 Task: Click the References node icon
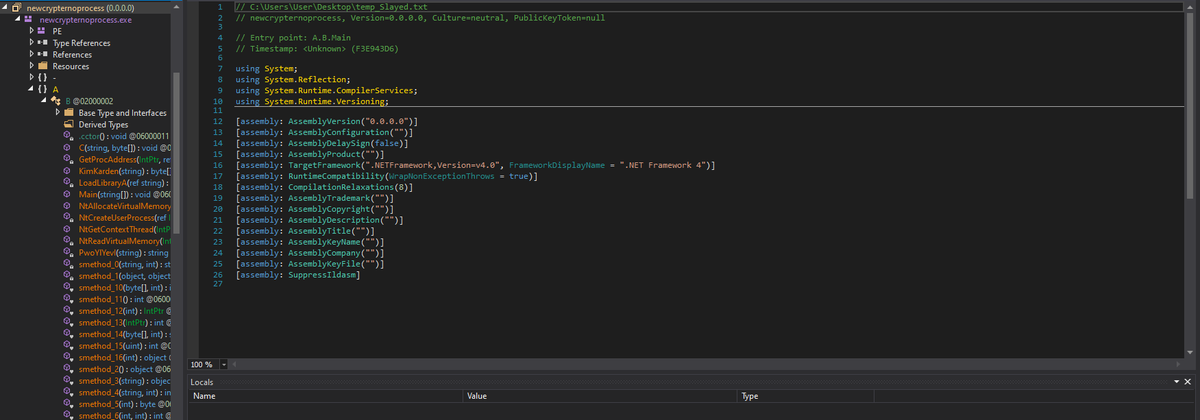tap(44, 55)
